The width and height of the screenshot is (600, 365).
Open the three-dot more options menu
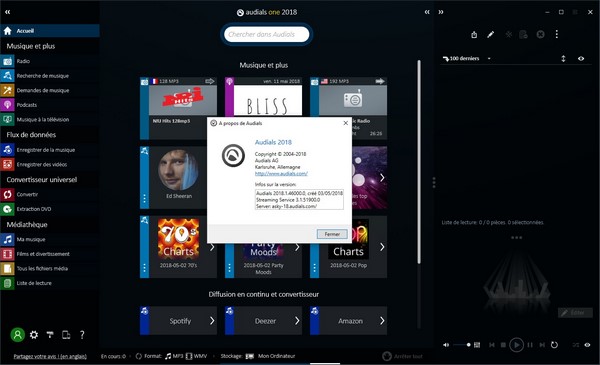click(x=557, y=34)
